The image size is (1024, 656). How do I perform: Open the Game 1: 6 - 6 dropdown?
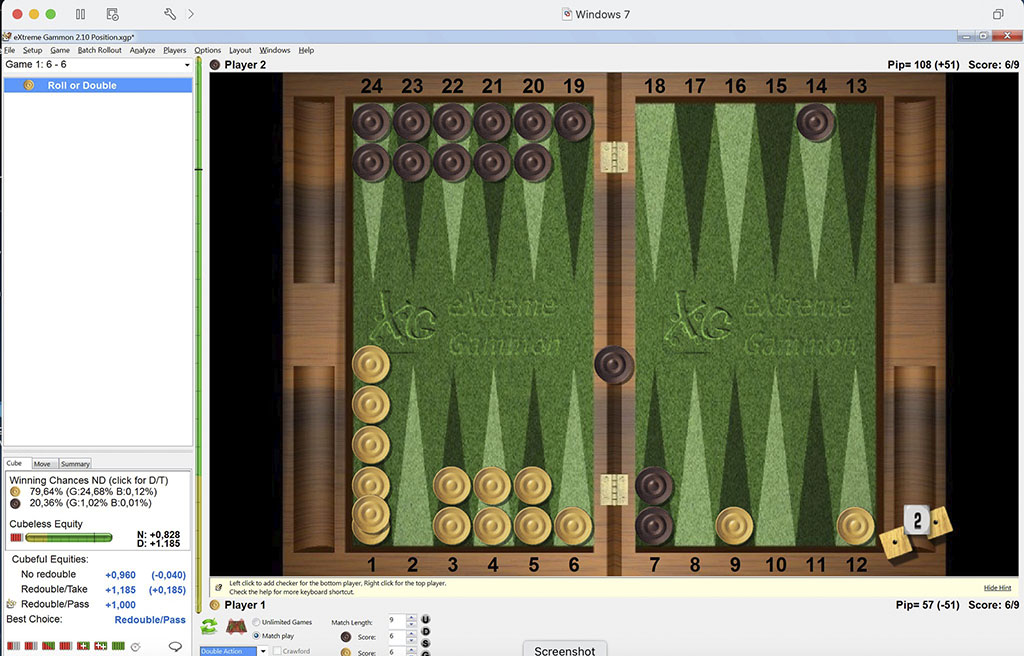187,65
